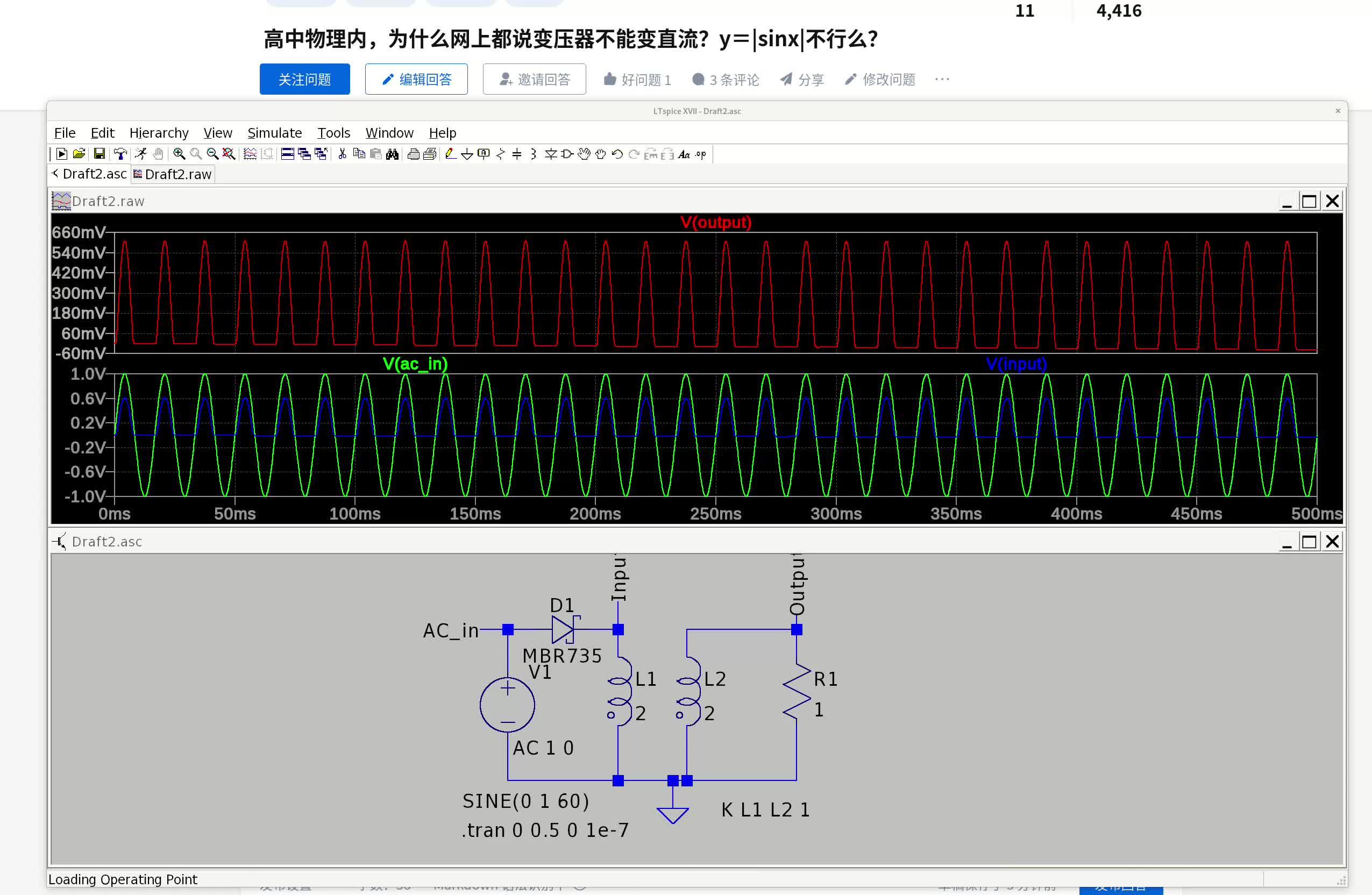Select the resistor component tool

500,154
